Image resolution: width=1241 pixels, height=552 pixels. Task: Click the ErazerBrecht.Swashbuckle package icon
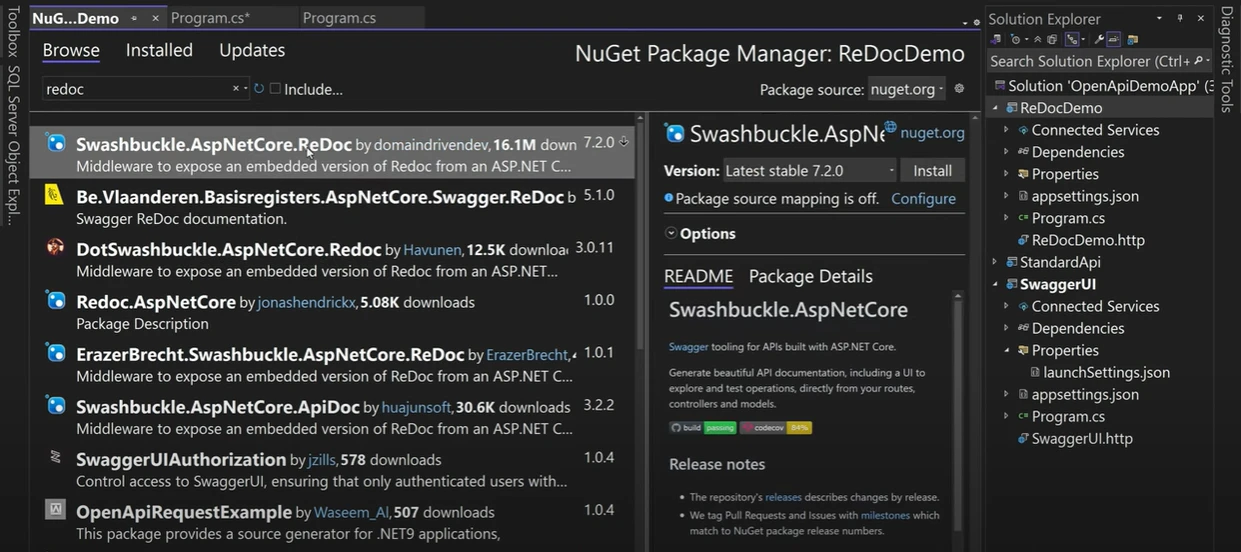click(57, 354)
